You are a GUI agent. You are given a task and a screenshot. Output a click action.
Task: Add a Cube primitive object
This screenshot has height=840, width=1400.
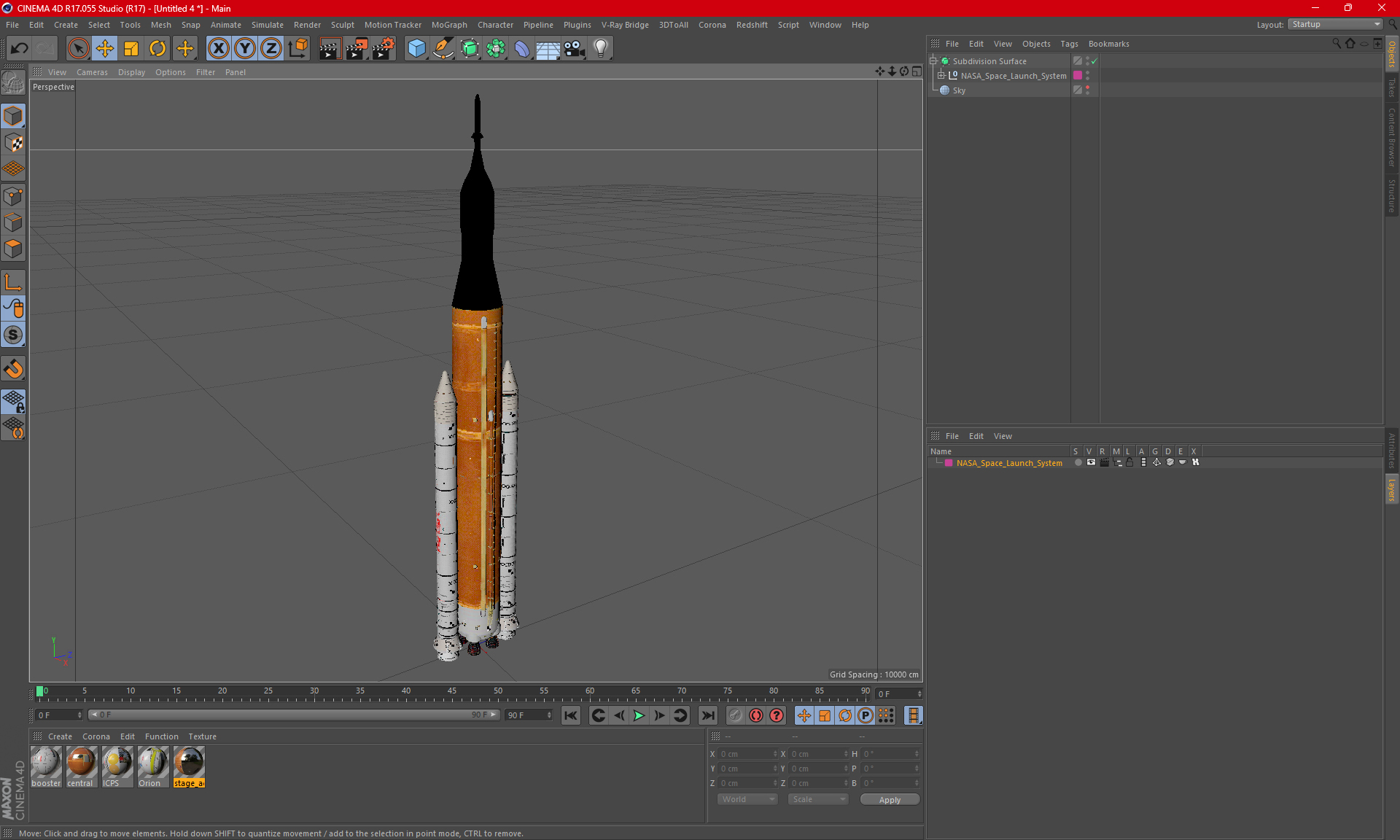[x=416, y=48]
